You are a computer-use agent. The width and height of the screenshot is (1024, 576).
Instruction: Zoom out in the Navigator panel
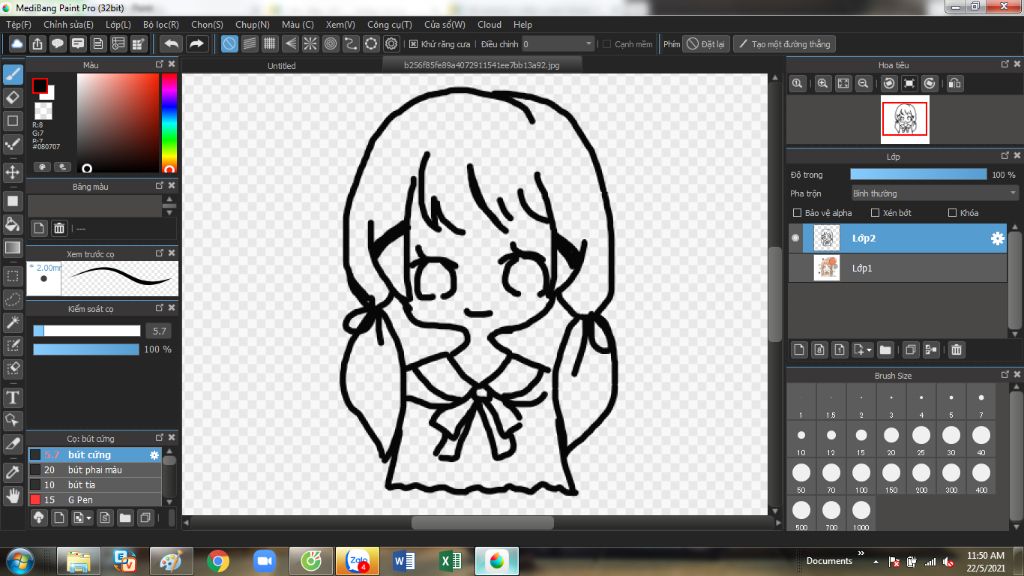pos(863,84)
